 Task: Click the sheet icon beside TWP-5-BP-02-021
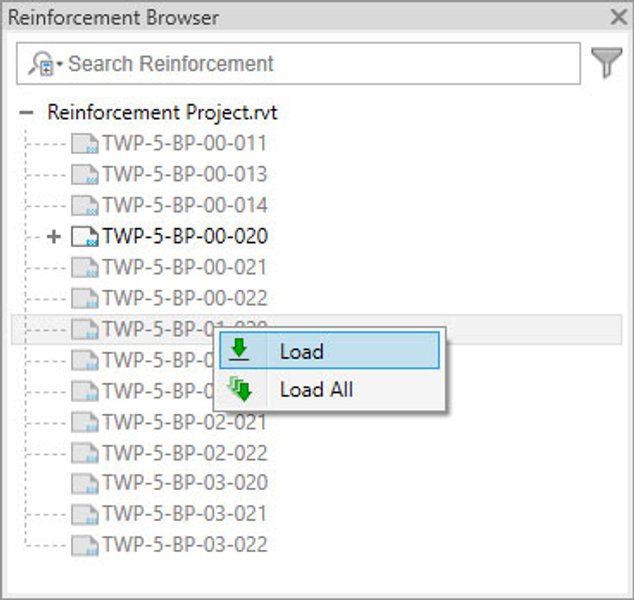pyautogui.click(x=85, y=422)
